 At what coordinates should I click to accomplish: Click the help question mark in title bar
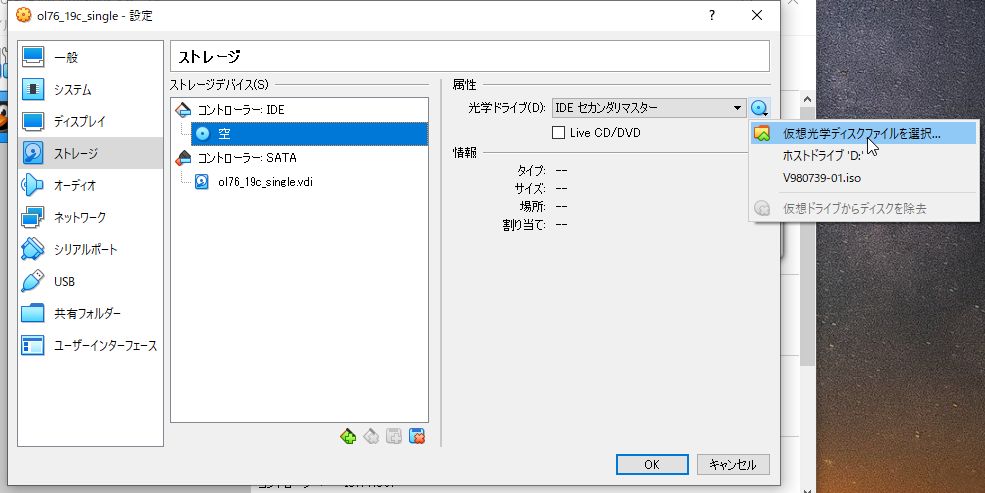coord(712,15)
